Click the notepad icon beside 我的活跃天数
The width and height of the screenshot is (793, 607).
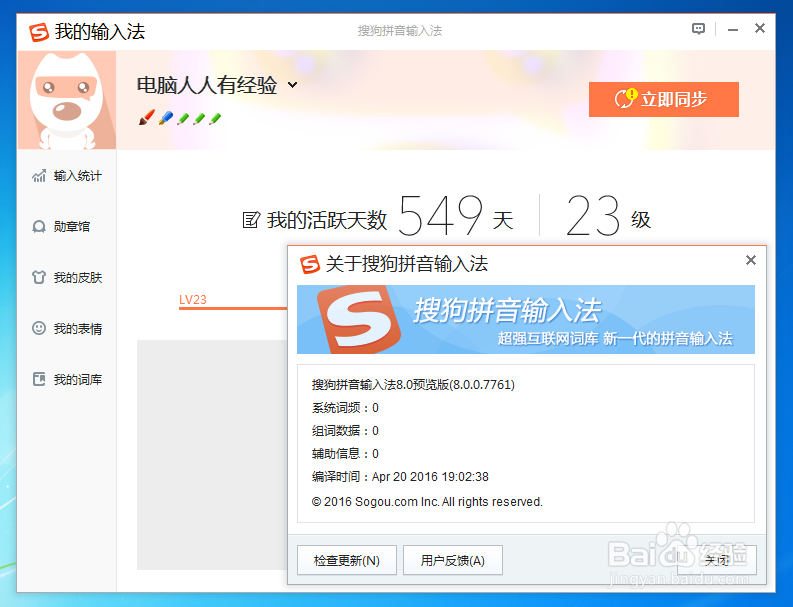(x=251, y=220)
